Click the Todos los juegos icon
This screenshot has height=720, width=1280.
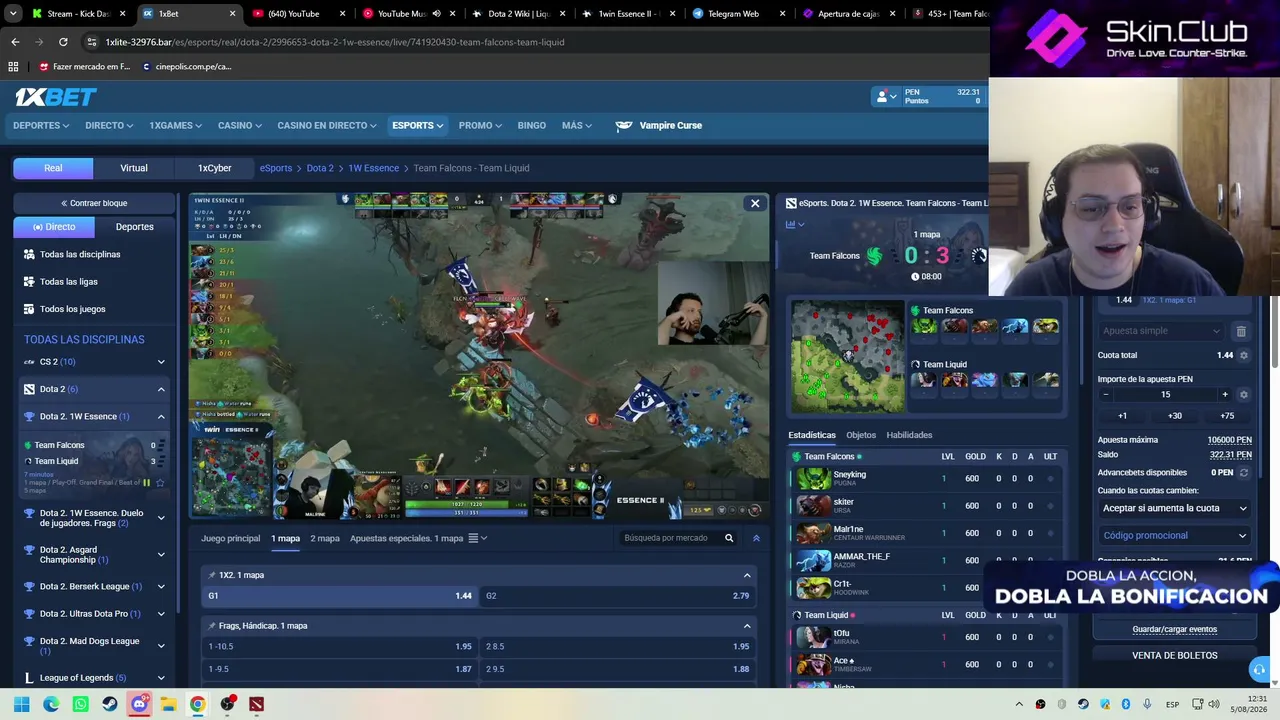pyautogui.click(x=29, y=309)
